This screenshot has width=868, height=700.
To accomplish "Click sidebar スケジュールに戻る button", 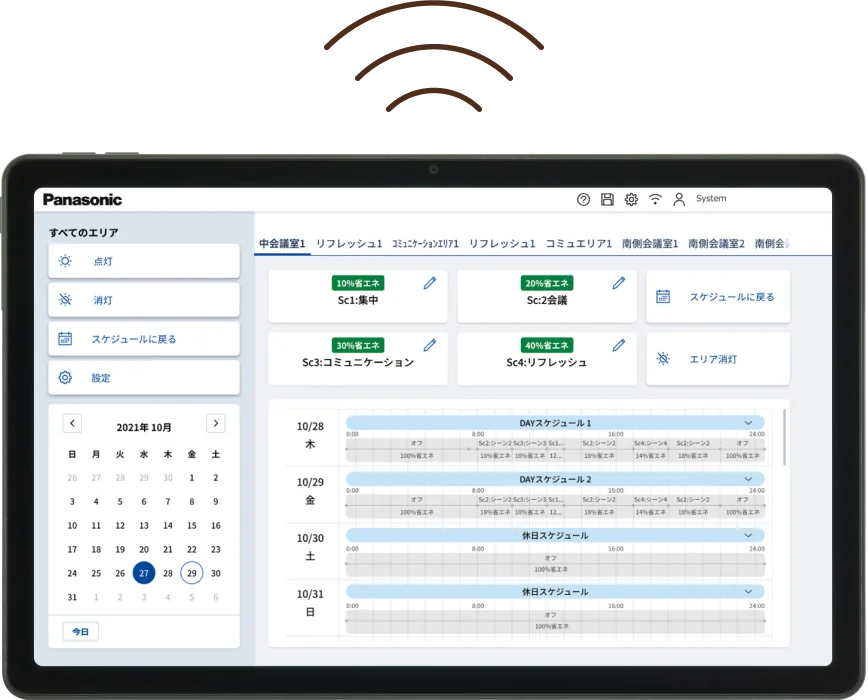I will [x=144, y=339].
